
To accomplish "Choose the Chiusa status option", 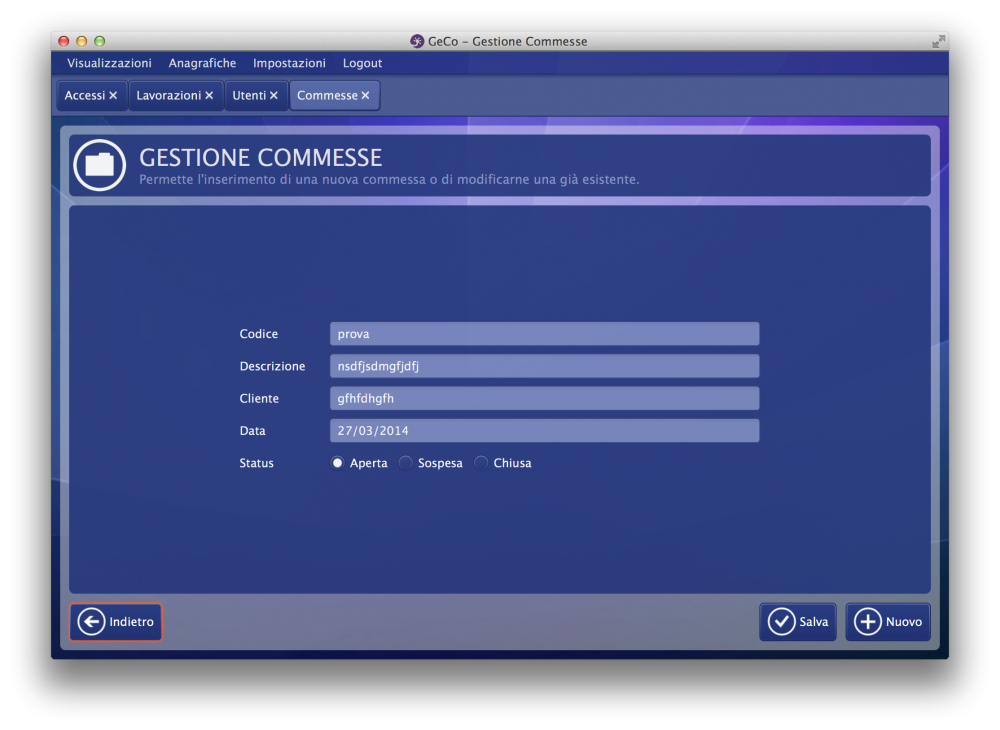I will click(481, 463).
